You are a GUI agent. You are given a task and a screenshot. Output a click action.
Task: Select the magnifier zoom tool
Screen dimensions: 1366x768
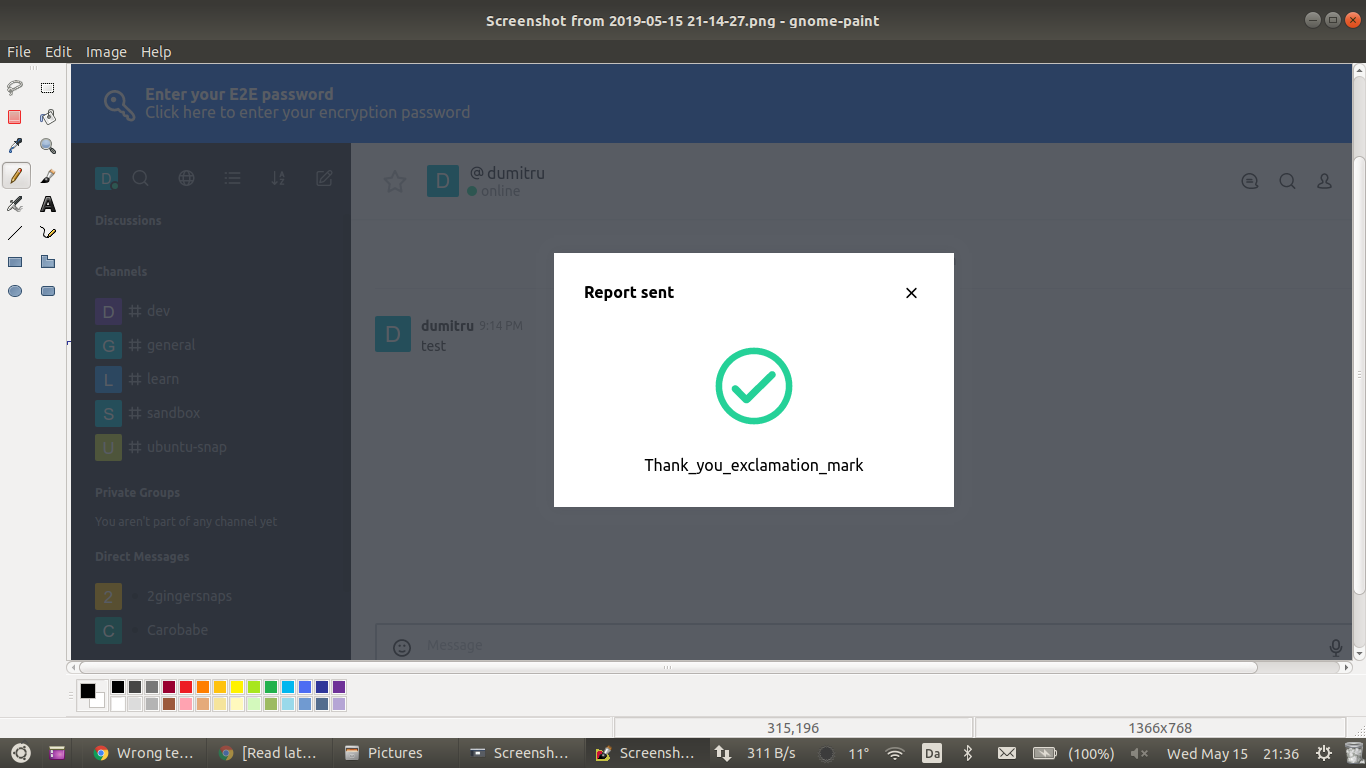[x=47, y=146]
